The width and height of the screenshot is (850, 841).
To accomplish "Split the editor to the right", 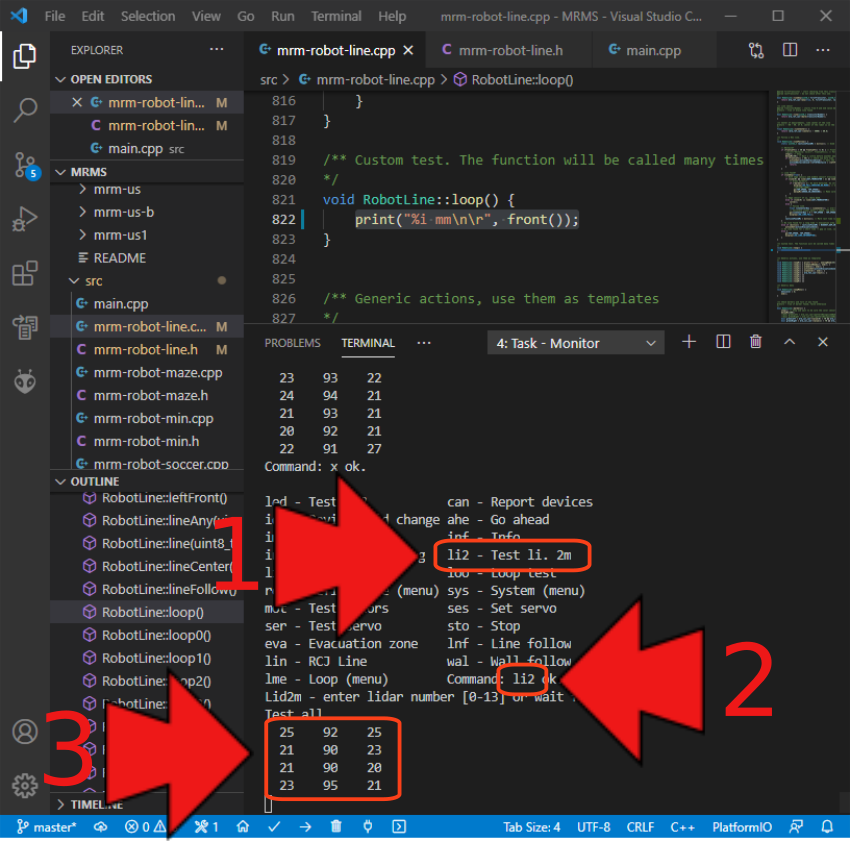I will click(790, 50).
